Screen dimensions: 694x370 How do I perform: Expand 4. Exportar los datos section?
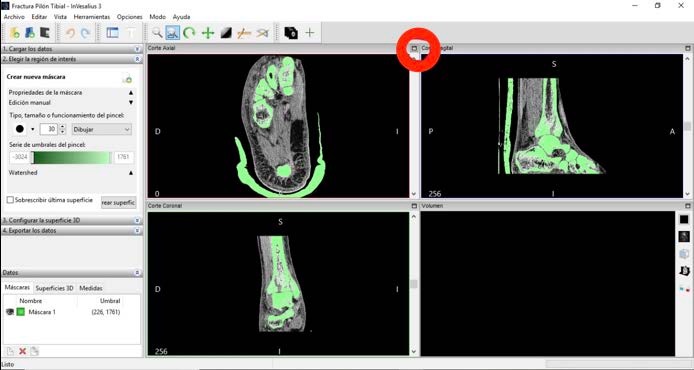pyautogui.click(x=137, y=231)
